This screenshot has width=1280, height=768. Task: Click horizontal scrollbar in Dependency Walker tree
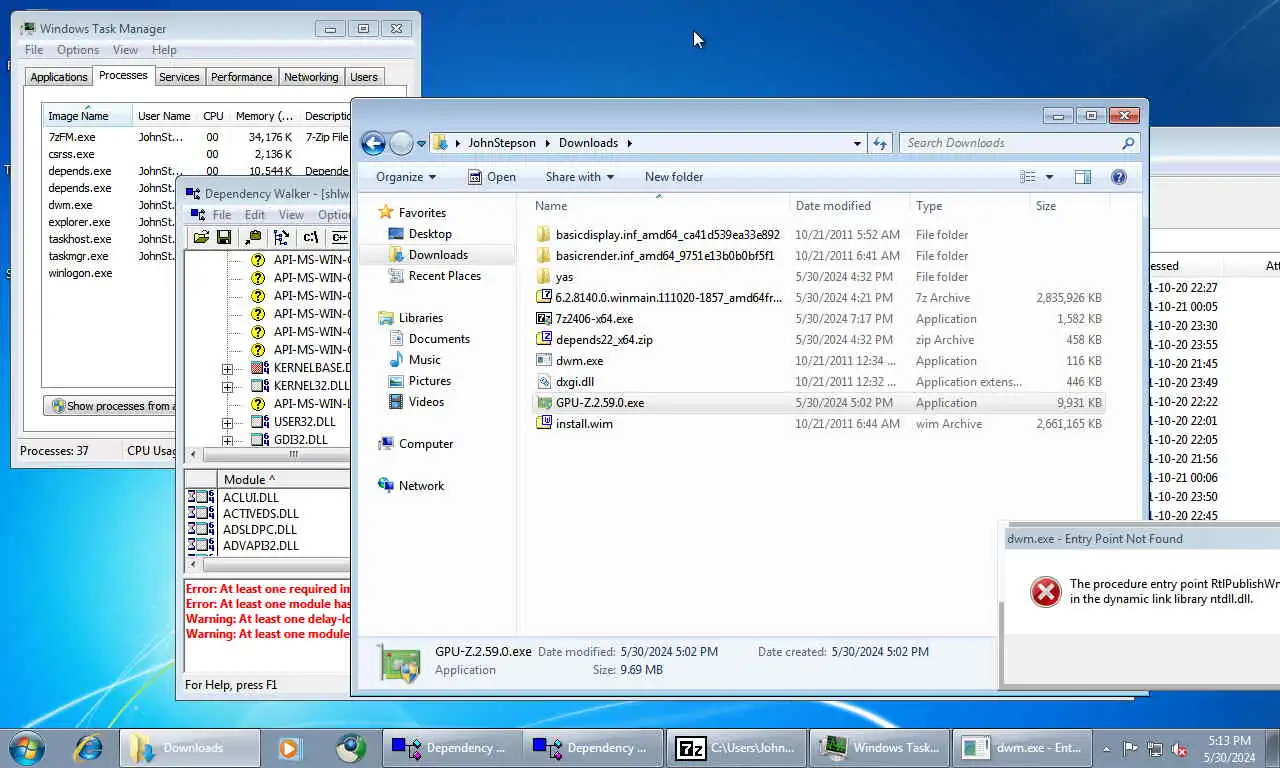pos(278,454)
